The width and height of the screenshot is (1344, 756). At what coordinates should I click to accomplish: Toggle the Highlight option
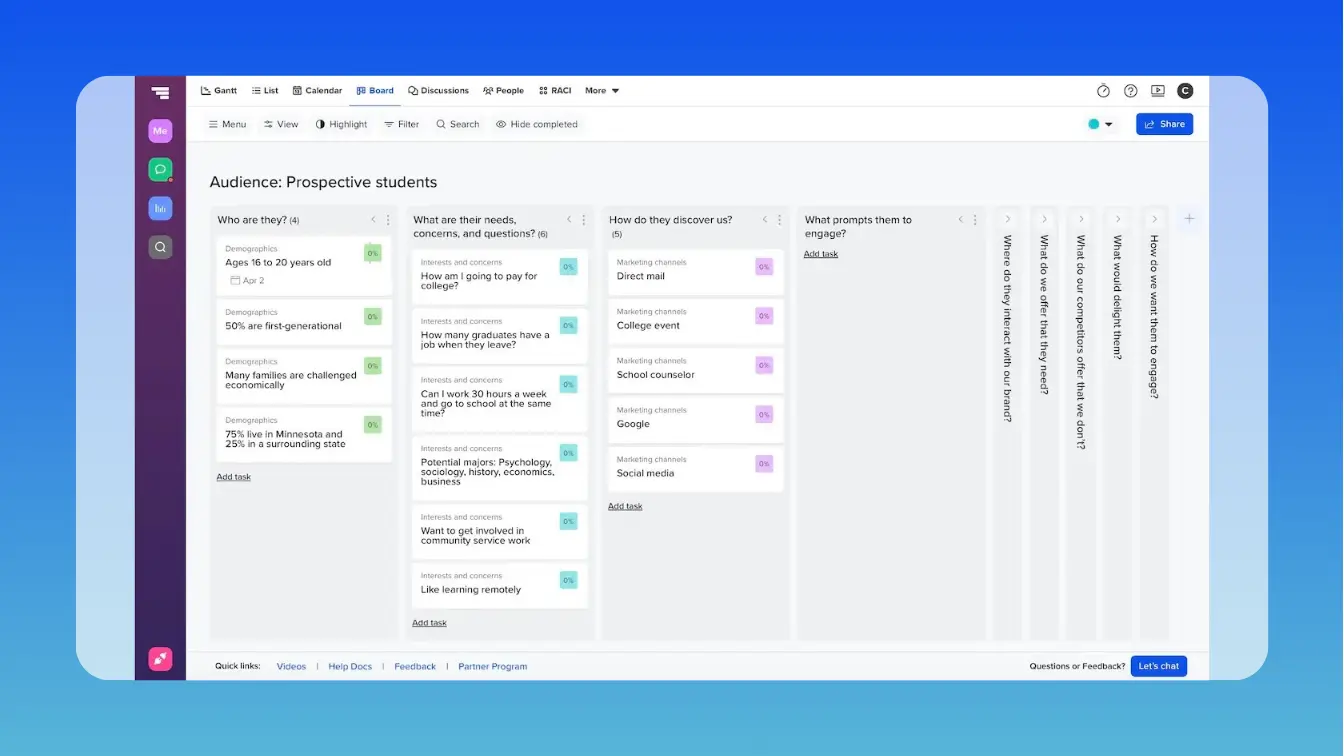click(341, 124)
